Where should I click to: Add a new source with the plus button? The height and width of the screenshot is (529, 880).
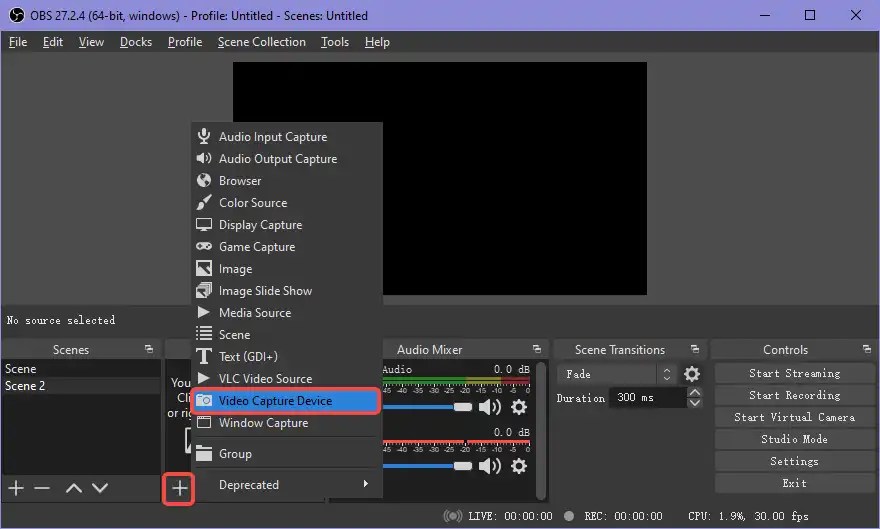pos(179,489)
